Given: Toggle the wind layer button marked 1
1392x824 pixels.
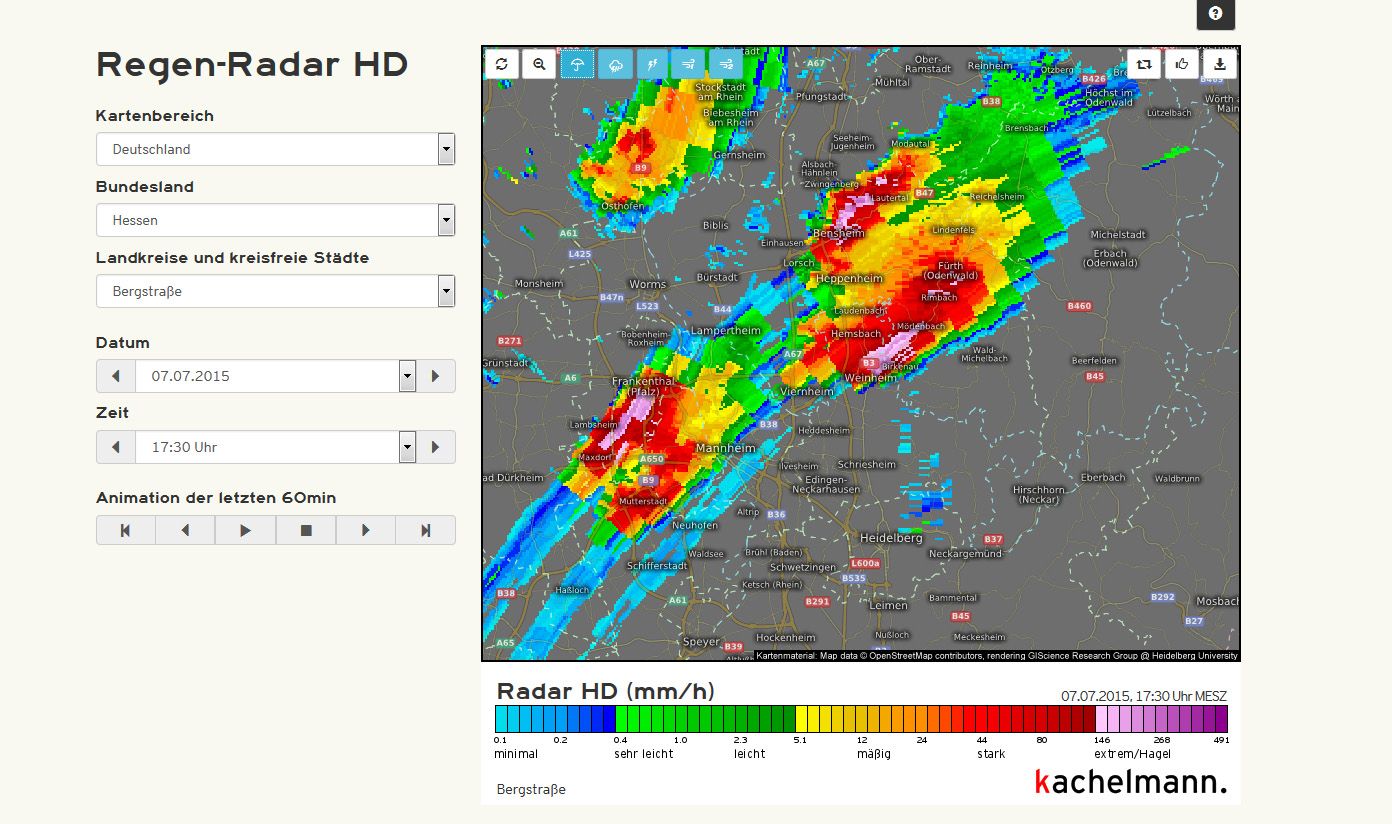Looking at the screenshot, I should (x=689, y=64).
